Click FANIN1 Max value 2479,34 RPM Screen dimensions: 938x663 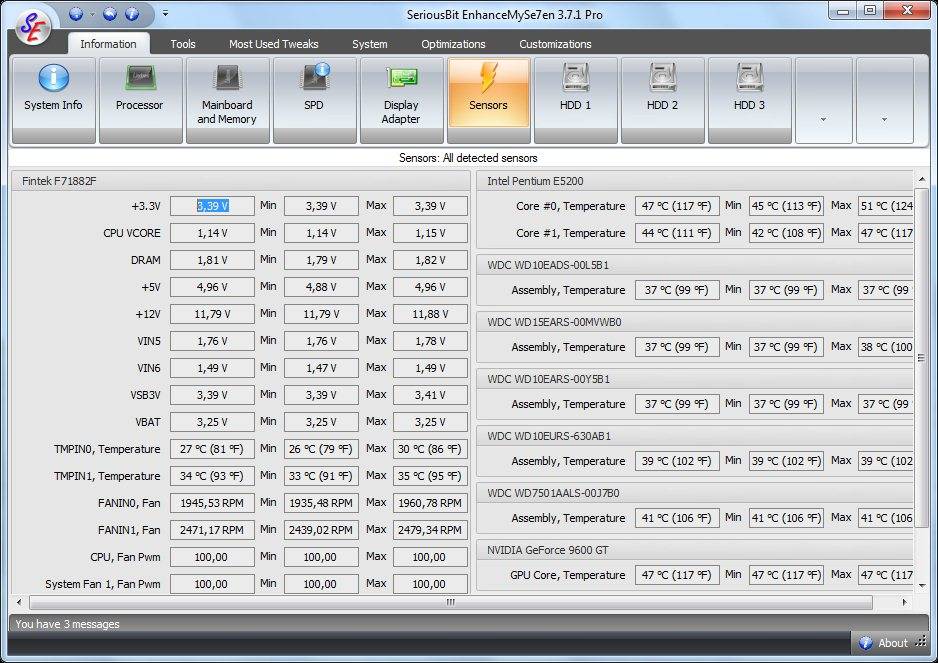[430, 530]
